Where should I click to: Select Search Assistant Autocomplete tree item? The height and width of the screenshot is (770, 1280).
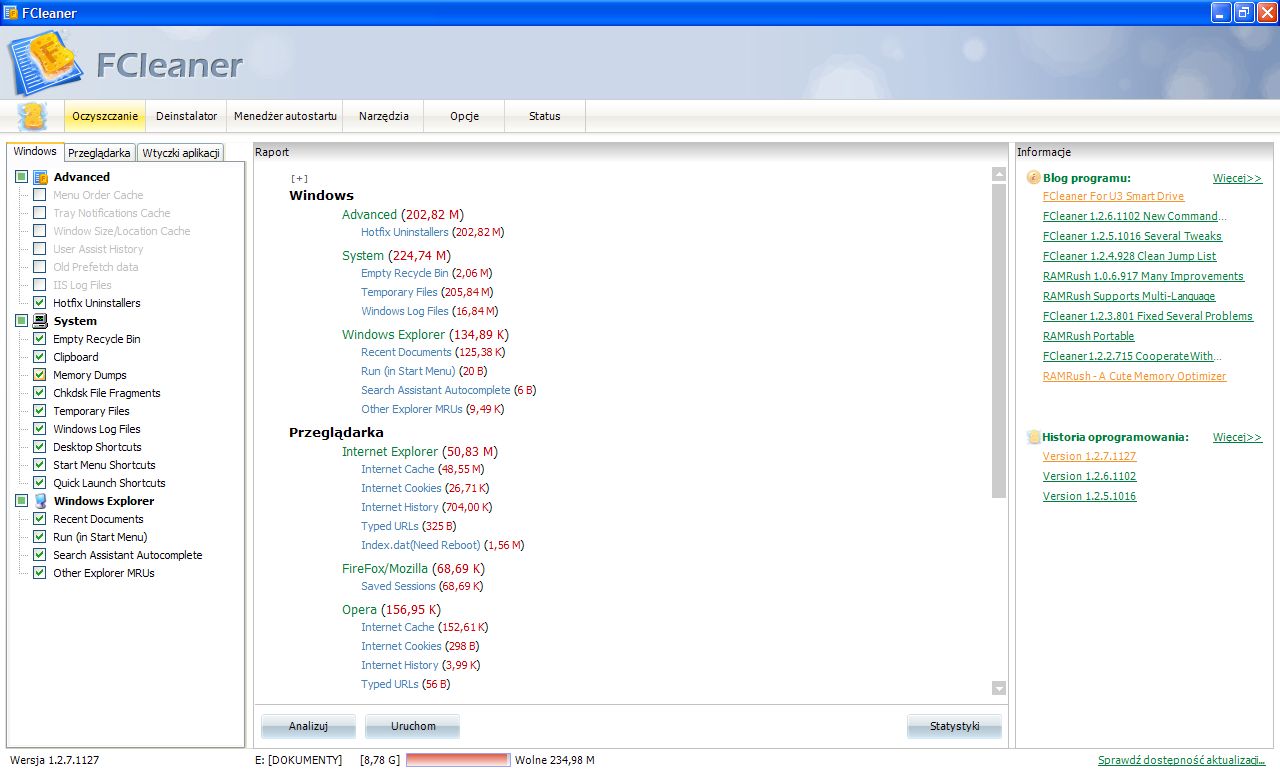click(128, 555)
